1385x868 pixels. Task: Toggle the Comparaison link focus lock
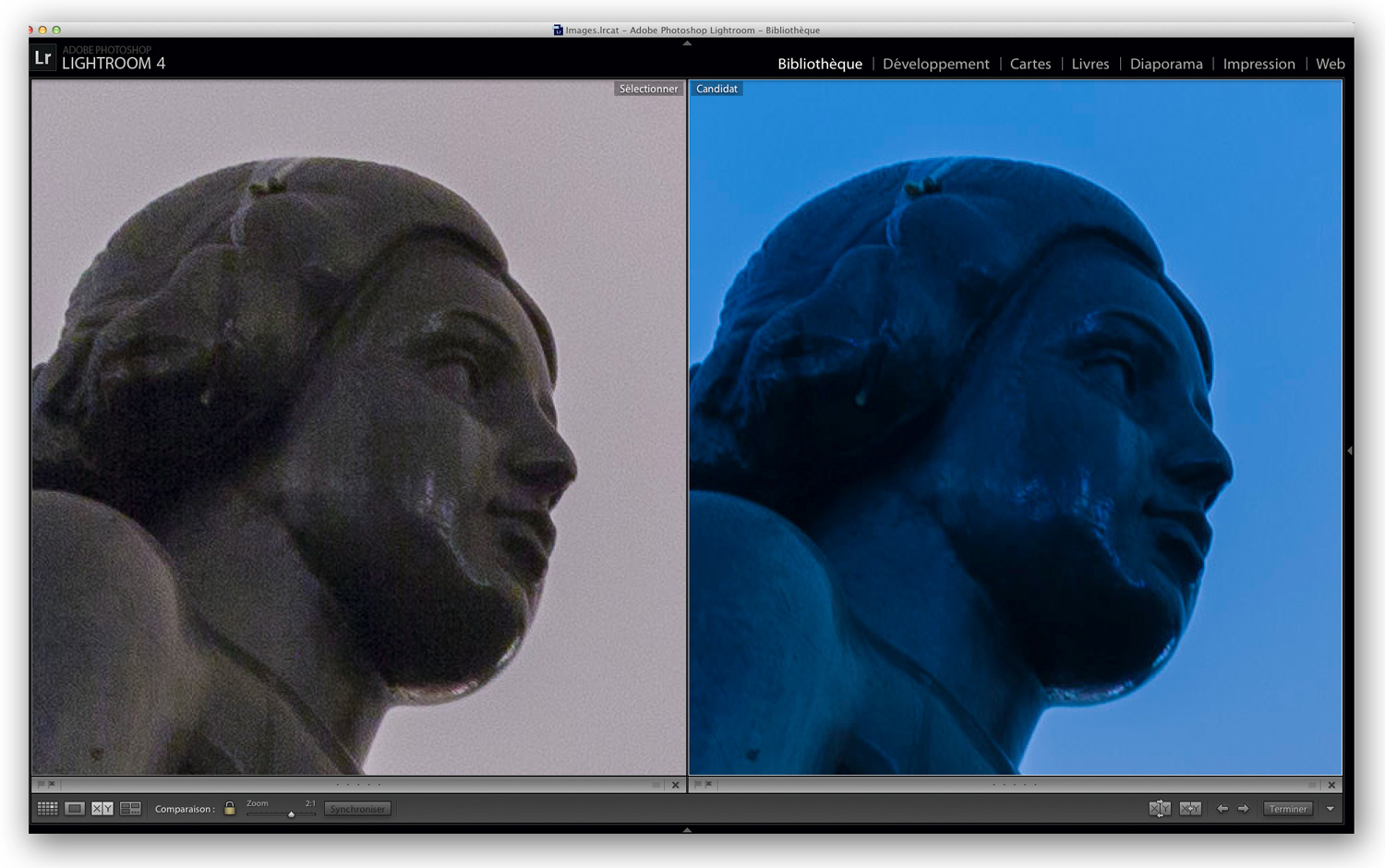click(x=230, y=809)
